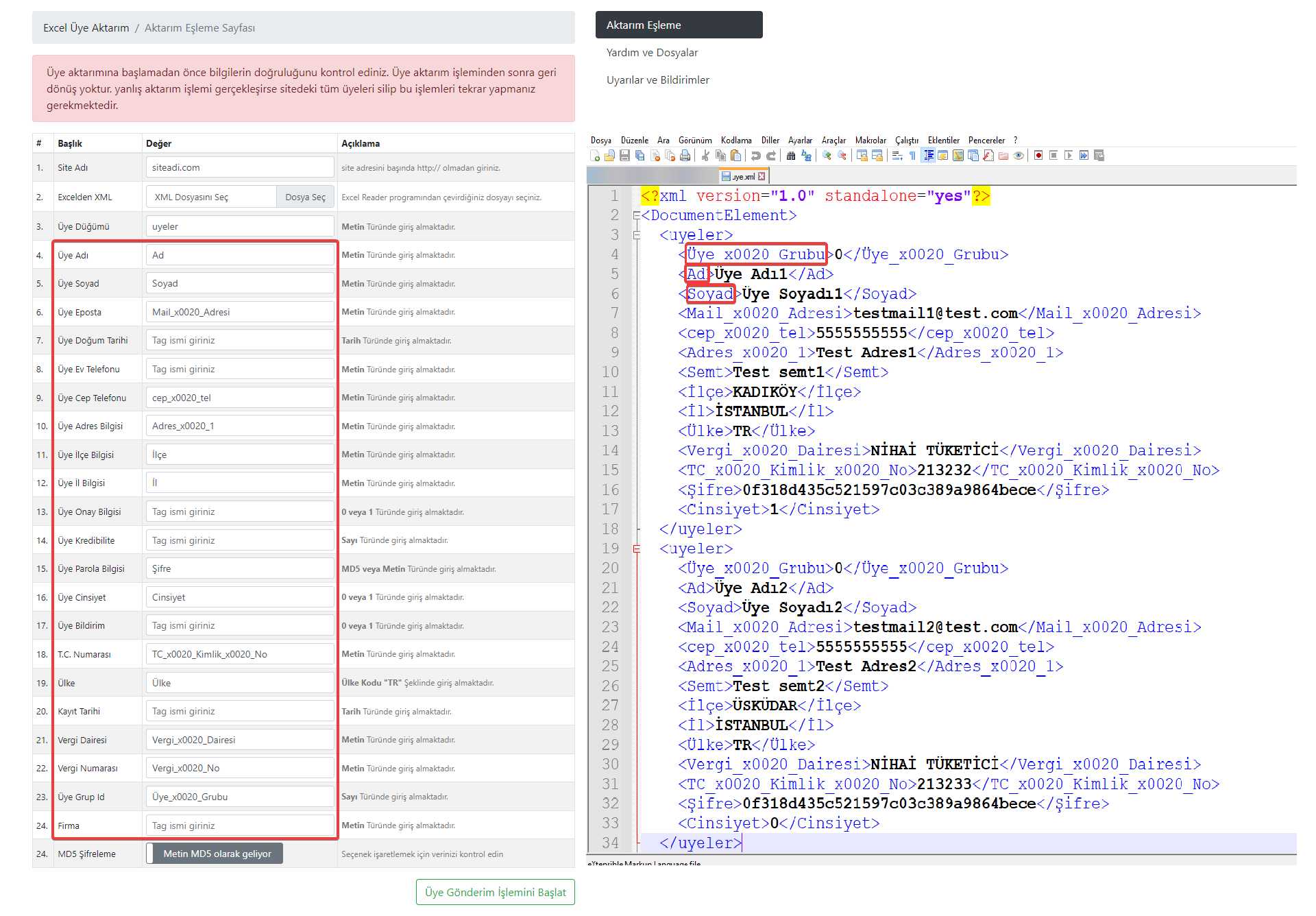1316x916 pixels.
Task: Click the Site Adı field containing siteadi.com
Action: click(240, 167)
